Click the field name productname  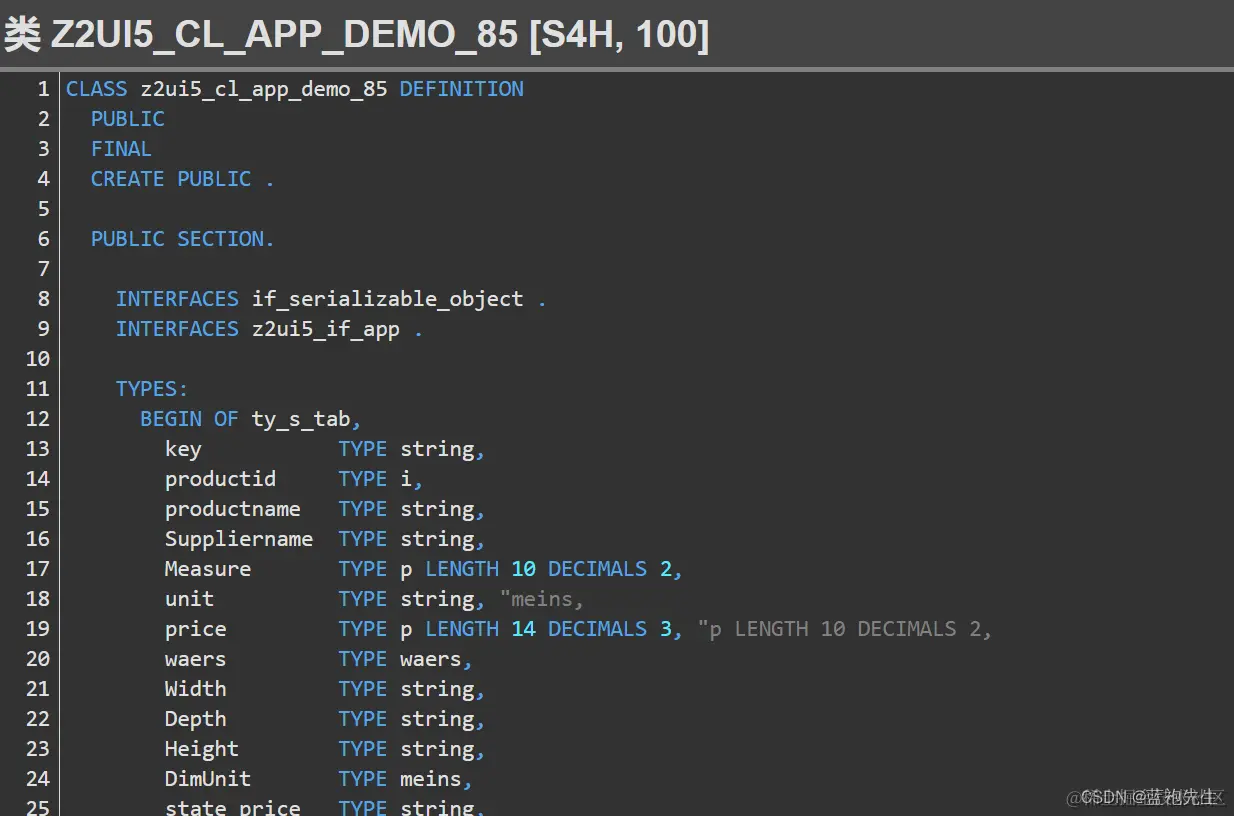233,509
